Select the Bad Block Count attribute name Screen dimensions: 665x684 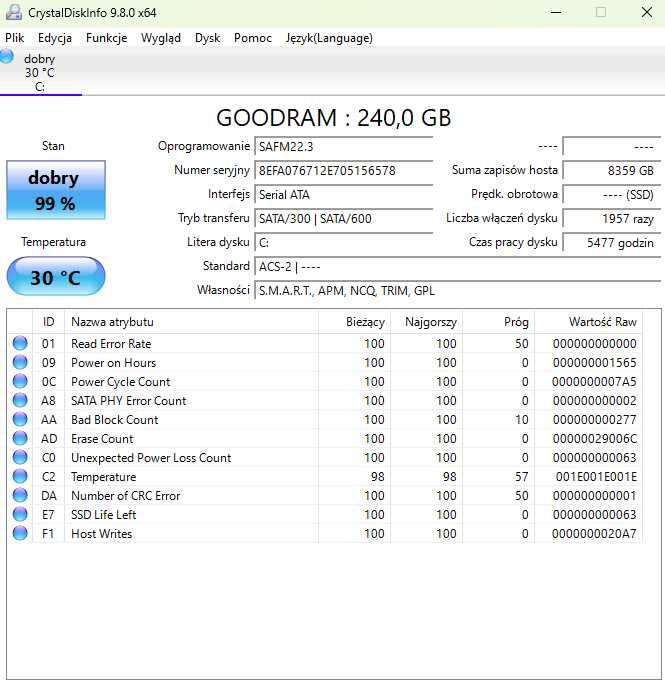click(x=115, y=420)
